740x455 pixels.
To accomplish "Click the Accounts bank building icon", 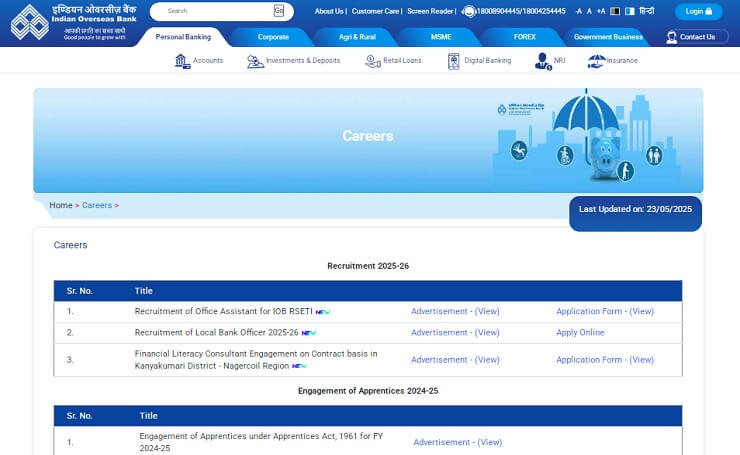I will point(182,61).
